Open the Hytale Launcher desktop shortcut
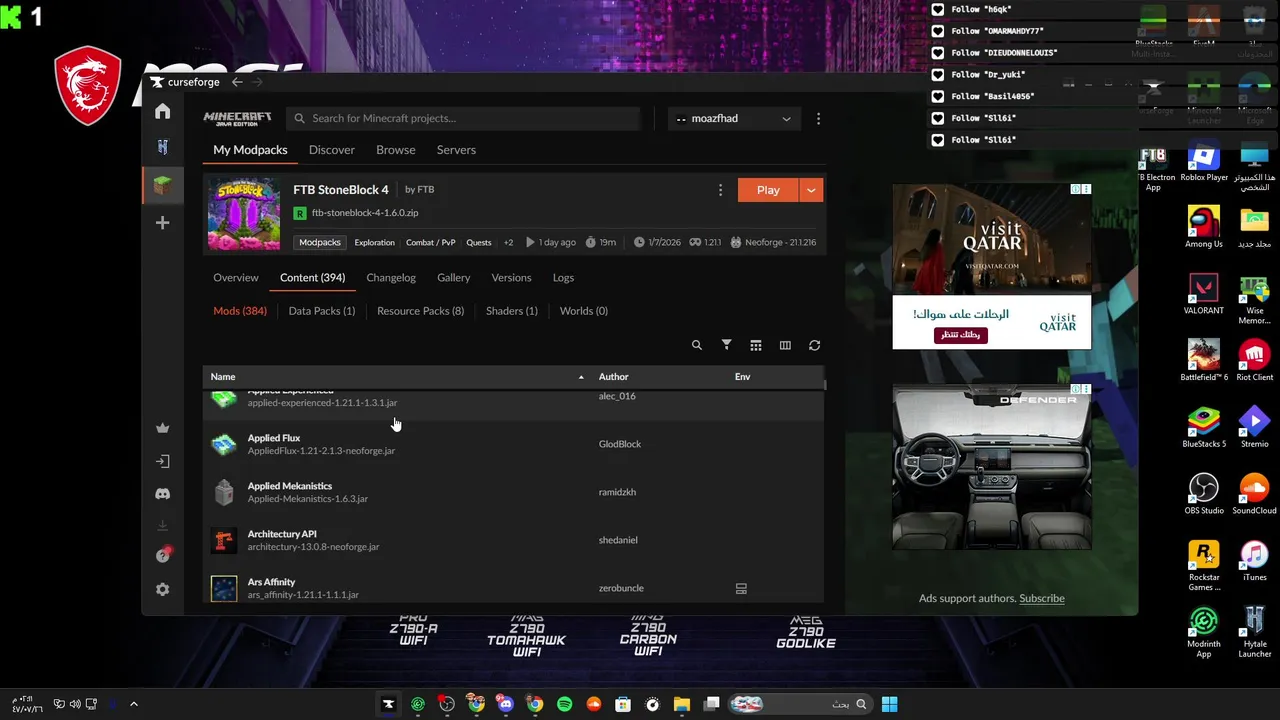1280x720 pixels. (x=1254, y=632)
